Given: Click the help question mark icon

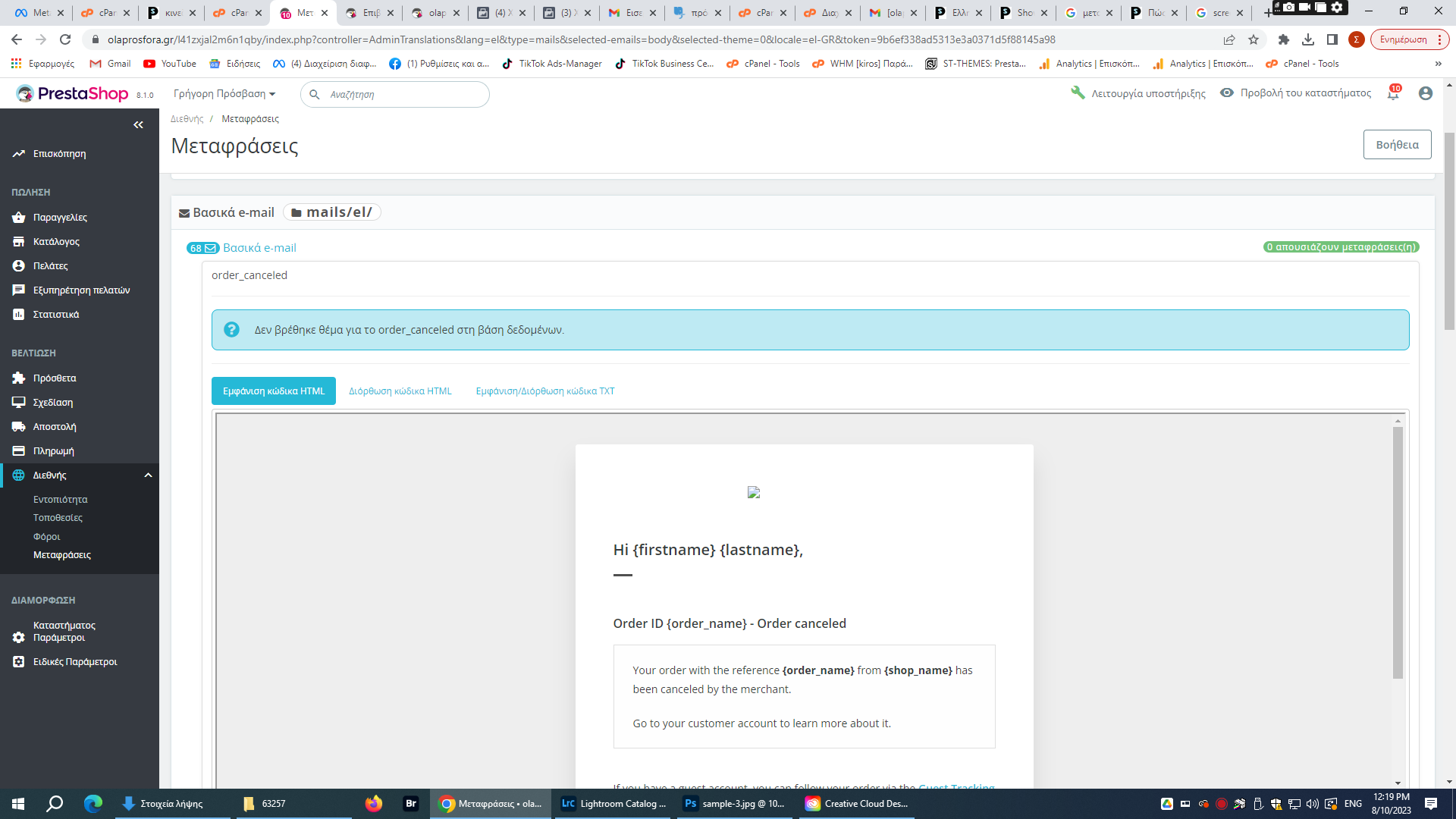Looking at the screenshot, I should (231, 330).
